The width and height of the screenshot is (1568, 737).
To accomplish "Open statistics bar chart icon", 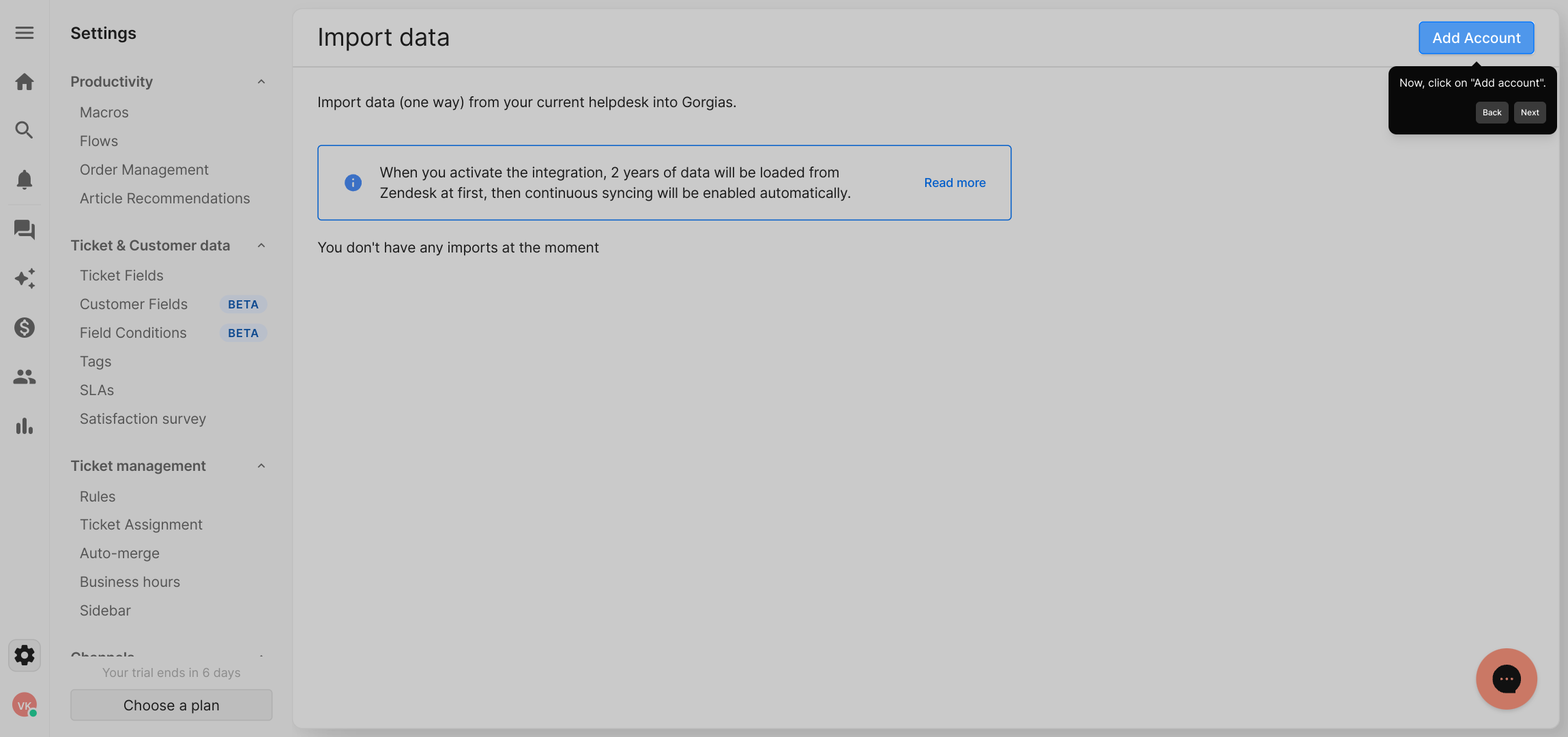I will tap(25, 426).
